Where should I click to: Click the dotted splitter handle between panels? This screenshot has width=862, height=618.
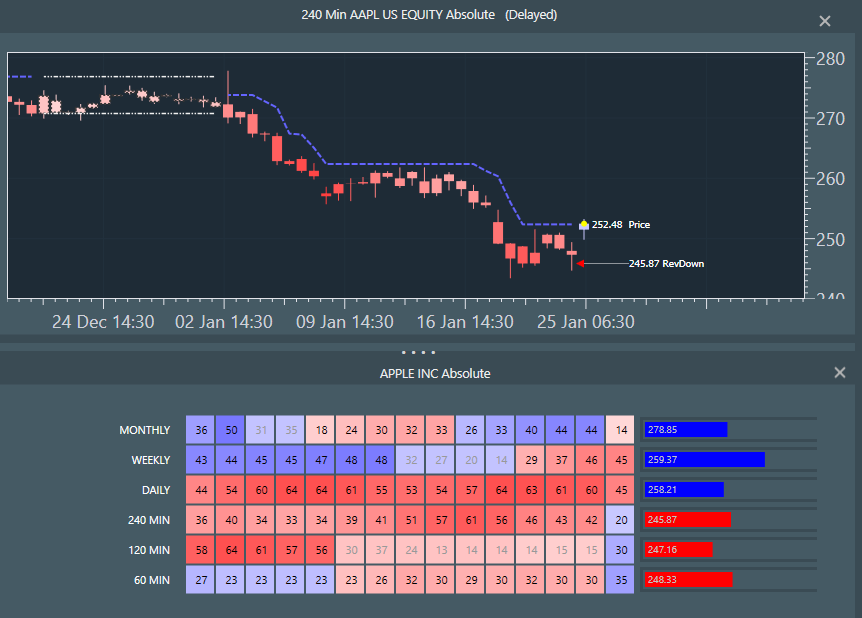click(418, 352)
